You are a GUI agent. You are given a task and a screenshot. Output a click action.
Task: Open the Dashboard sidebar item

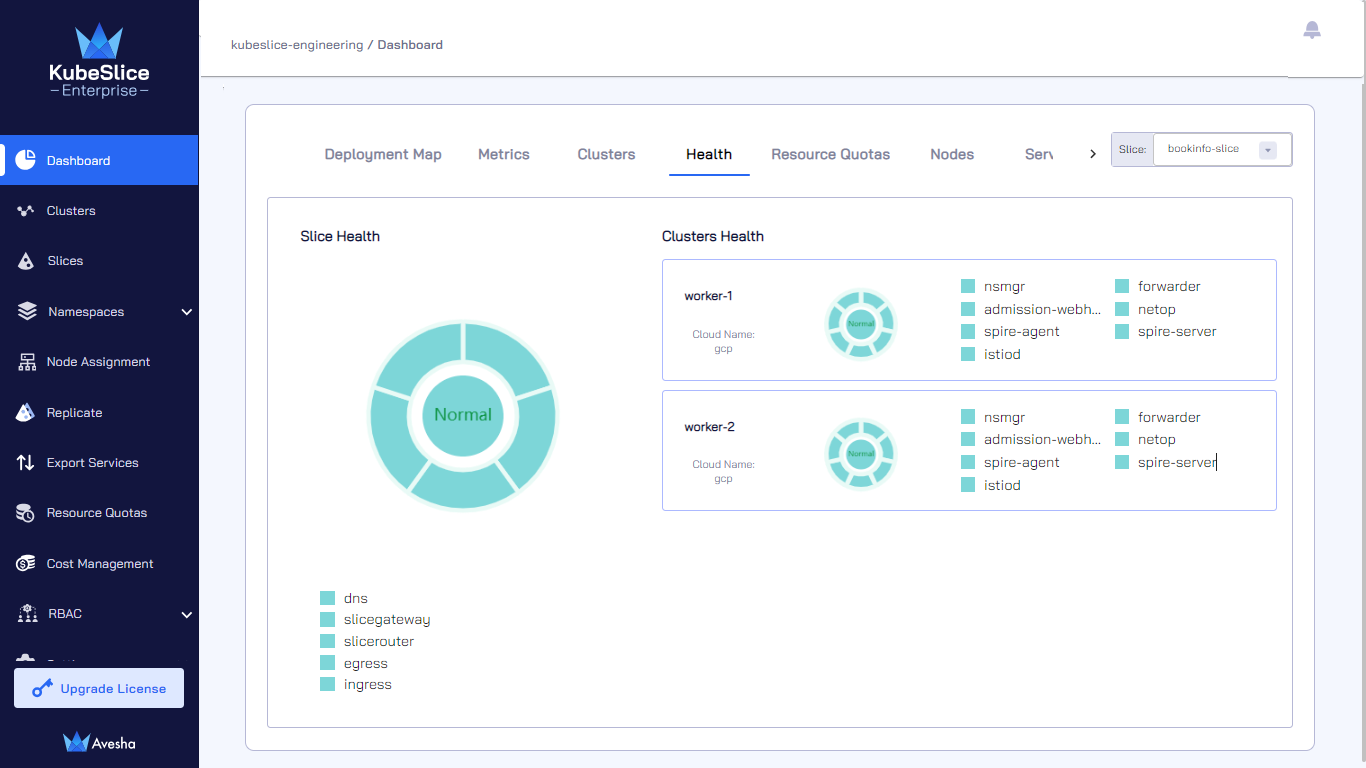99,160
